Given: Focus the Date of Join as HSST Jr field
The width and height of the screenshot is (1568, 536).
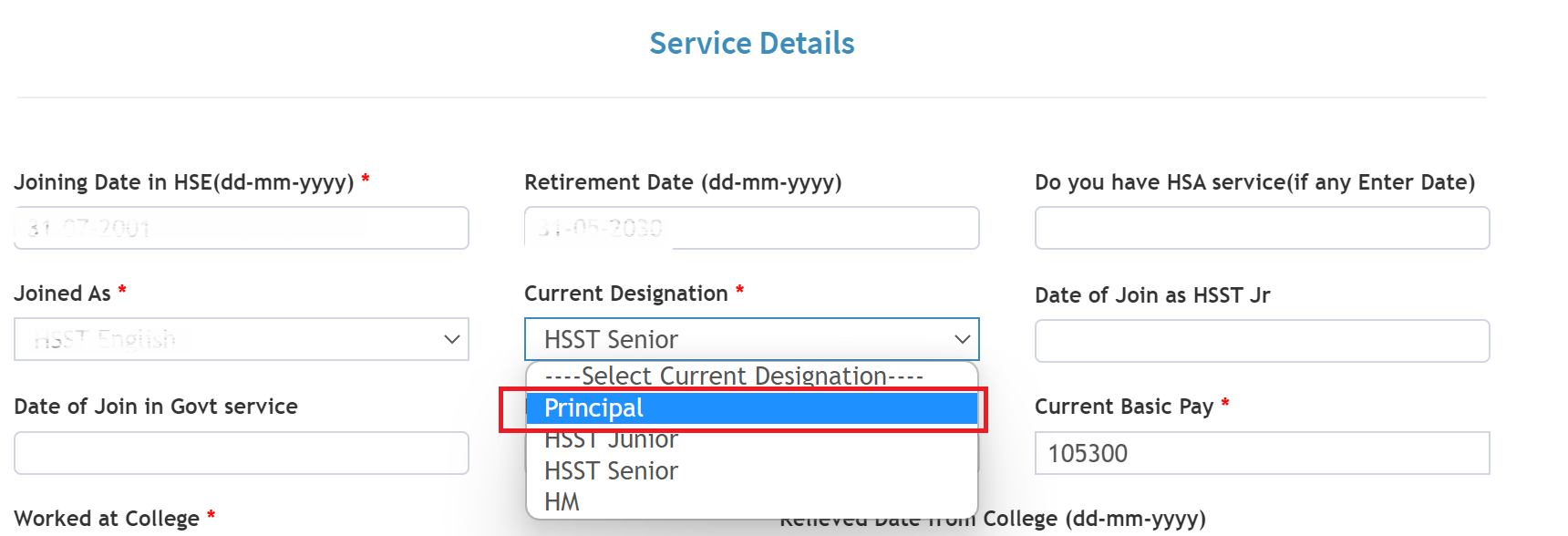Looking at the screenshot, I should tap(1262, 341).
